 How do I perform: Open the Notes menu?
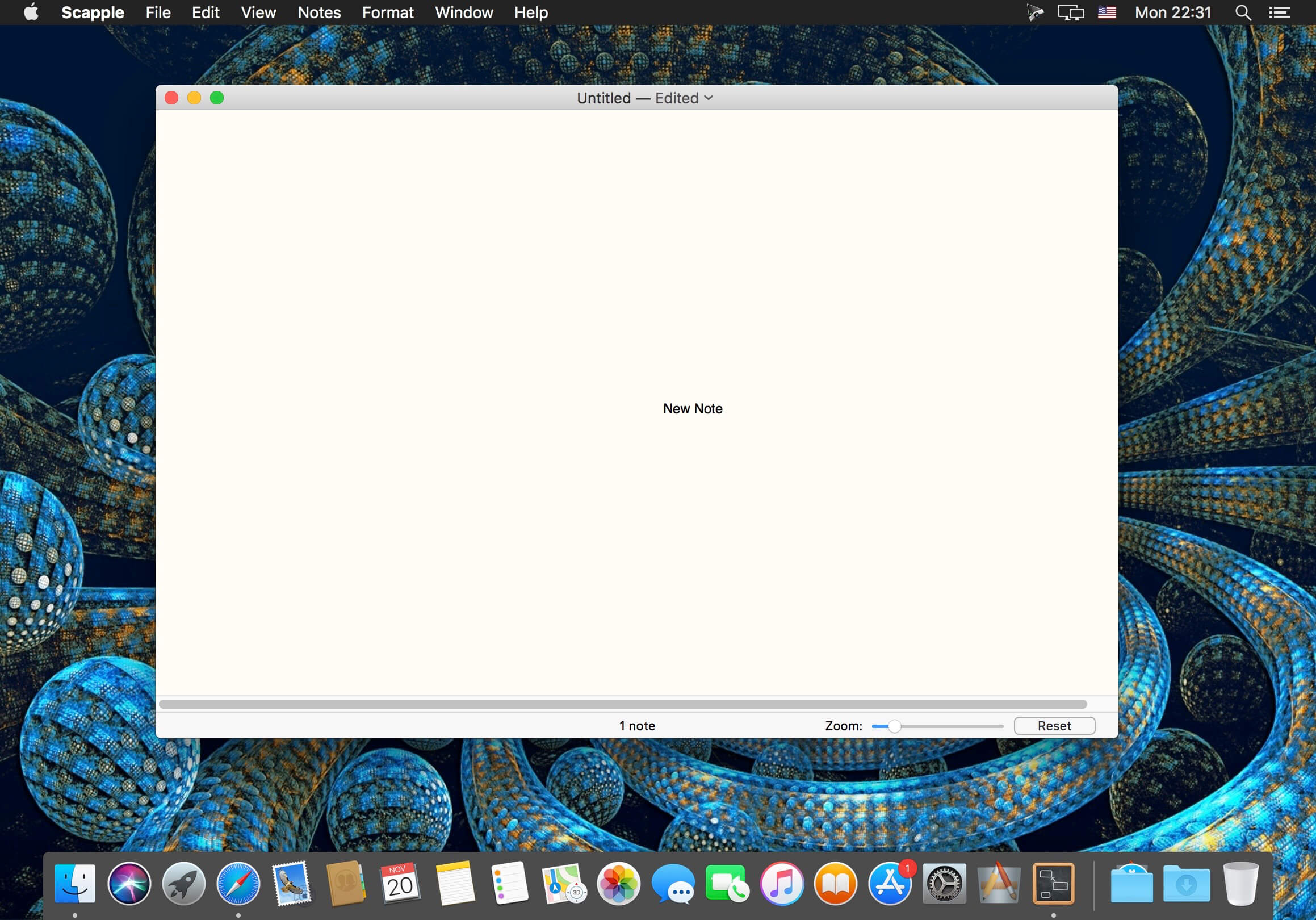point(318,12)
